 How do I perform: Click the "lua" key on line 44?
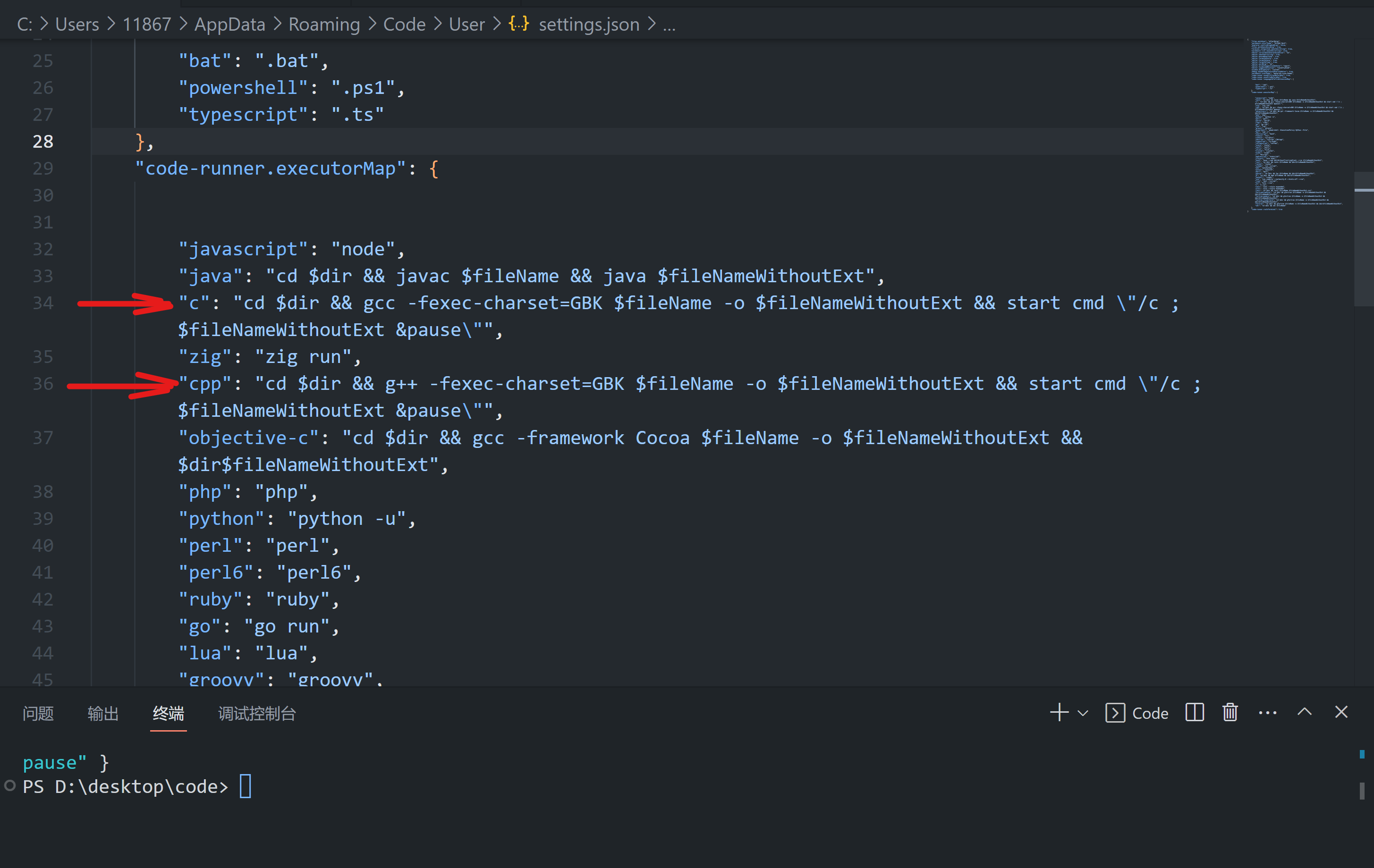[x=205, y=654]
